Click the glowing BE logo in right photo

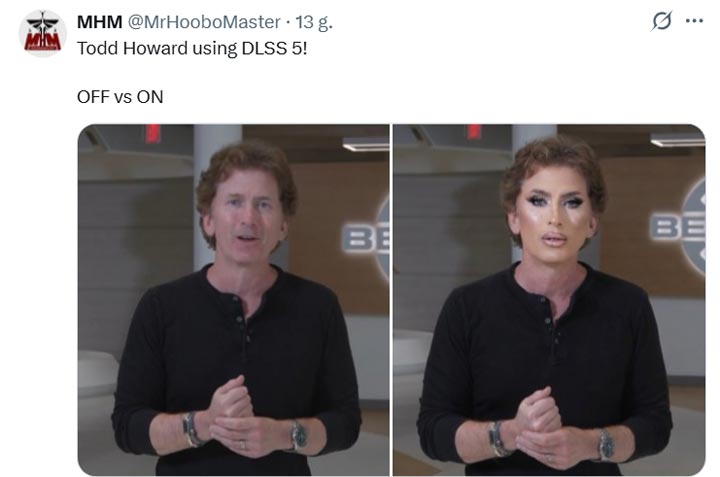pos(678,227)
